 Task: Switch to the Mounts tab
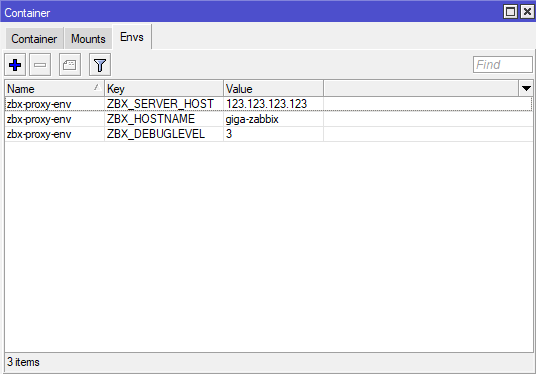(88, 39)
